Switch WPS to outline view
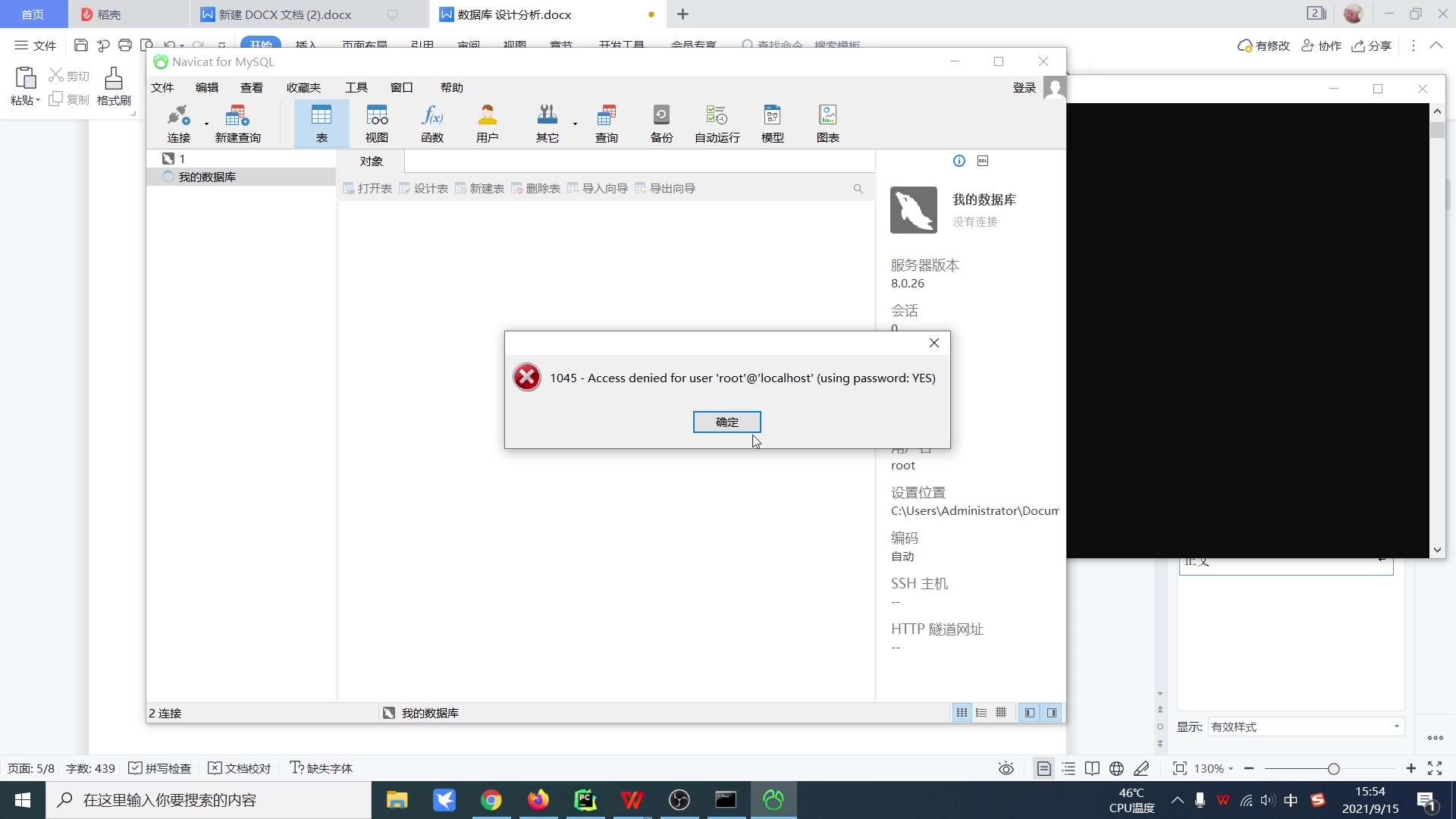Viewport: 1456px width, 819px height. [x=1068, y=769]
